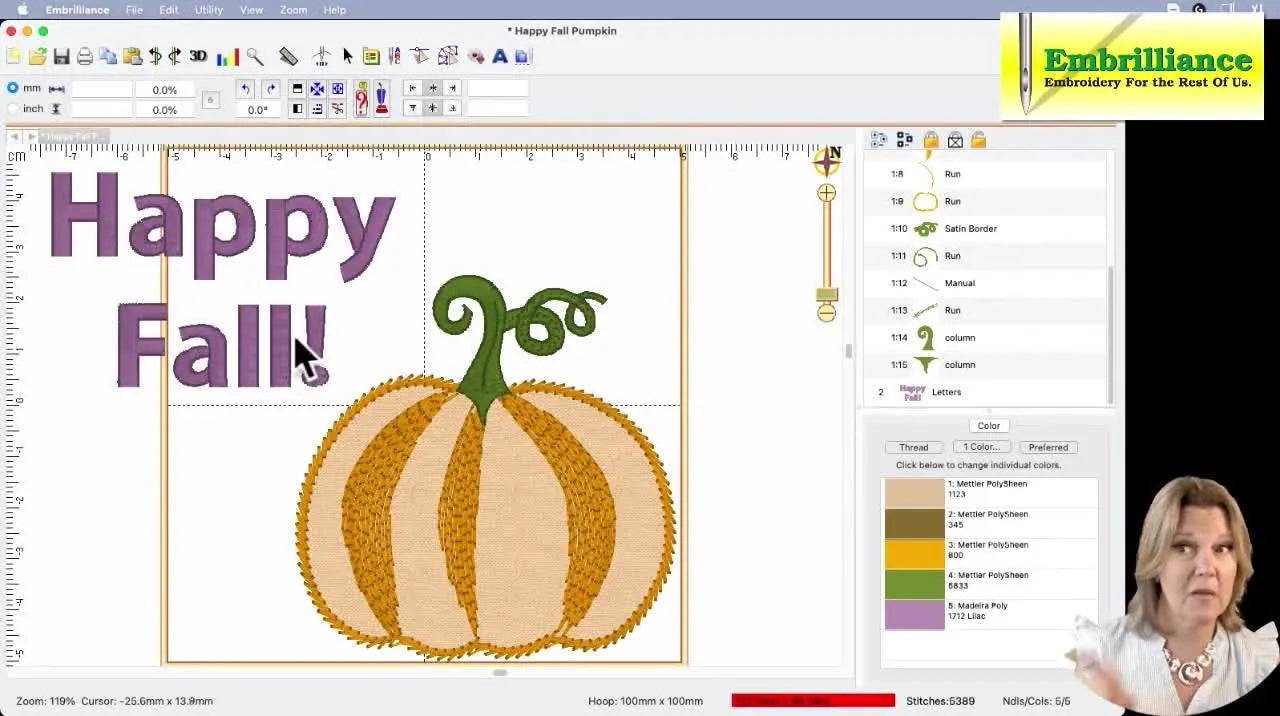Open the View menu
The height and width of the screenshot is (716, 1280).
[x=251, y=10]
